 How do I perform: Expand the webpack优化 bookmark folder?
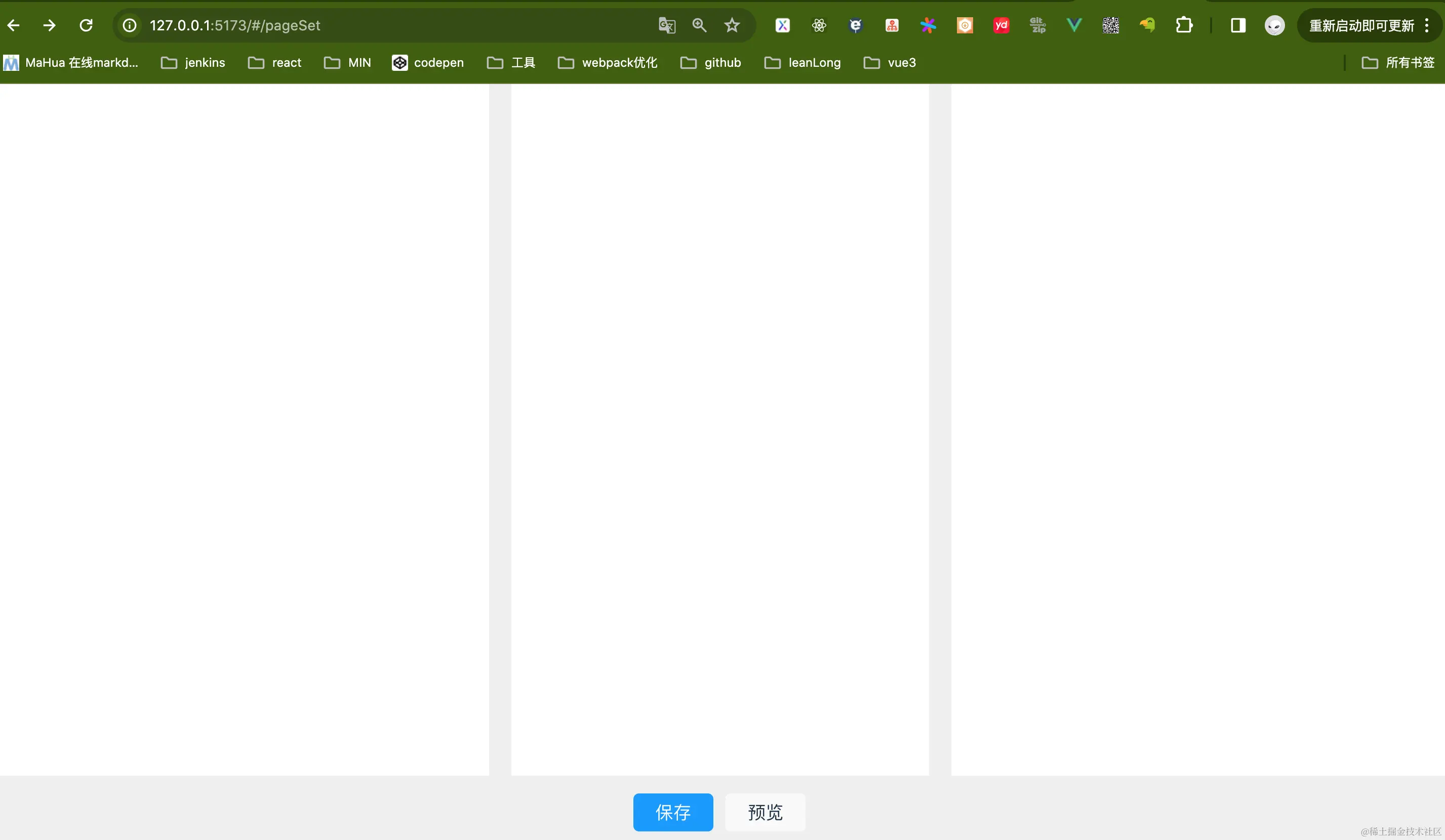608,62
